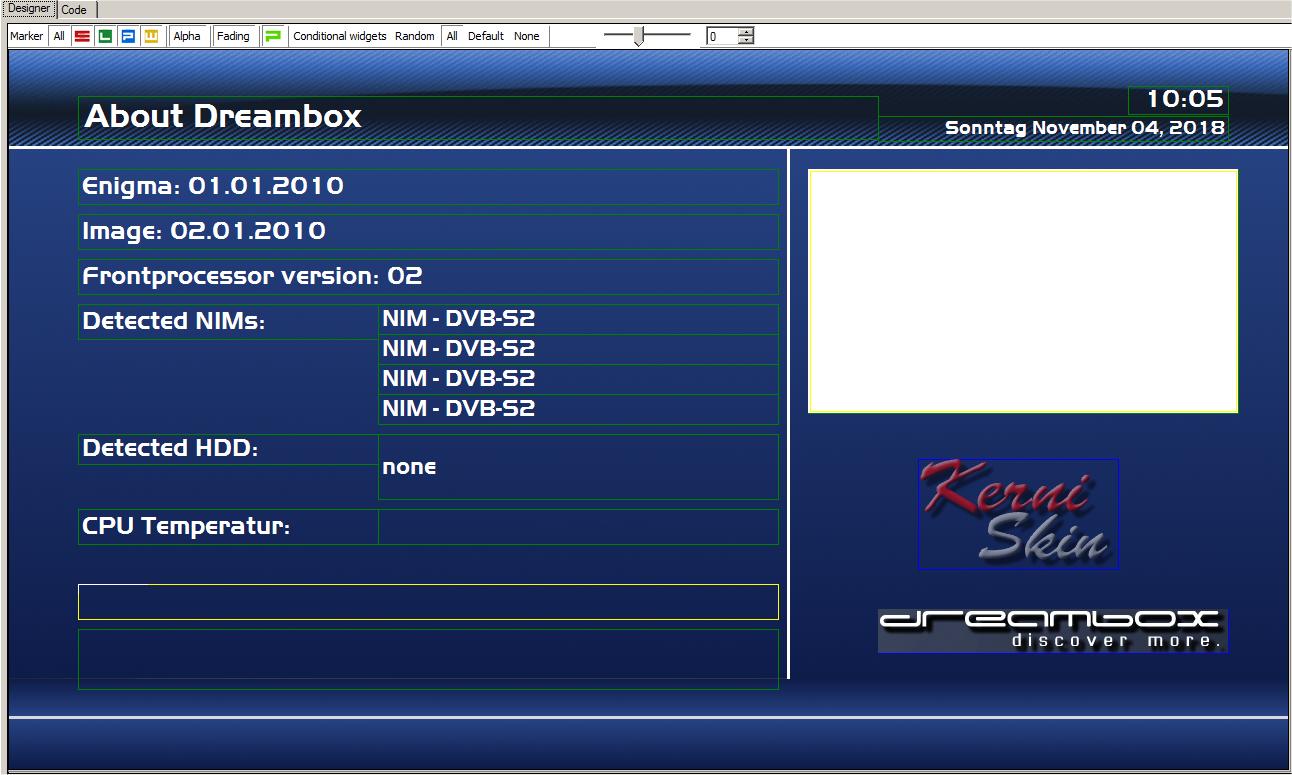Increase value with spinner up arrow
This screenshot has height=775, width=1292.
746,32
